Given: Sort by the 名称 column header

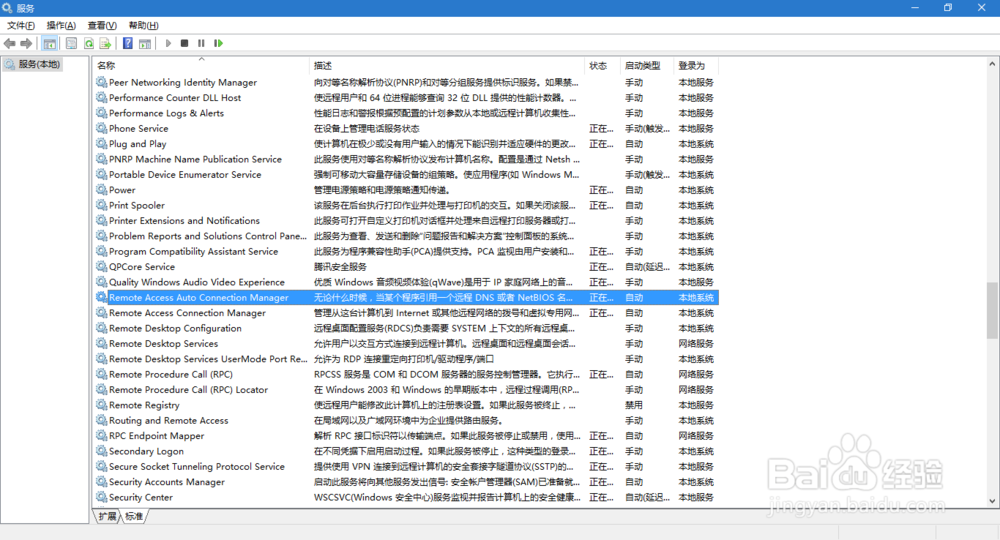Looking at the screenshot, I should coord(202,66).
